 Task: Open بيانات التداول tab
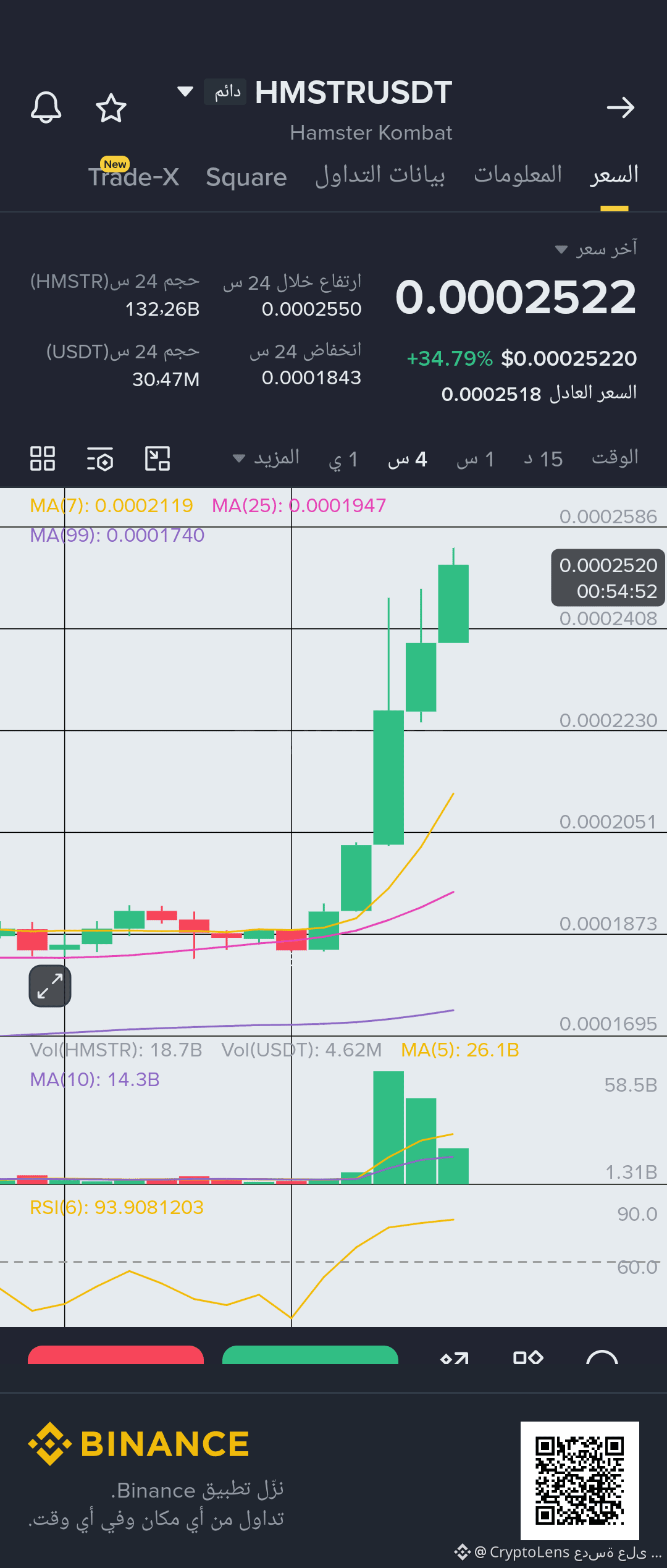(x=380, y=175)
